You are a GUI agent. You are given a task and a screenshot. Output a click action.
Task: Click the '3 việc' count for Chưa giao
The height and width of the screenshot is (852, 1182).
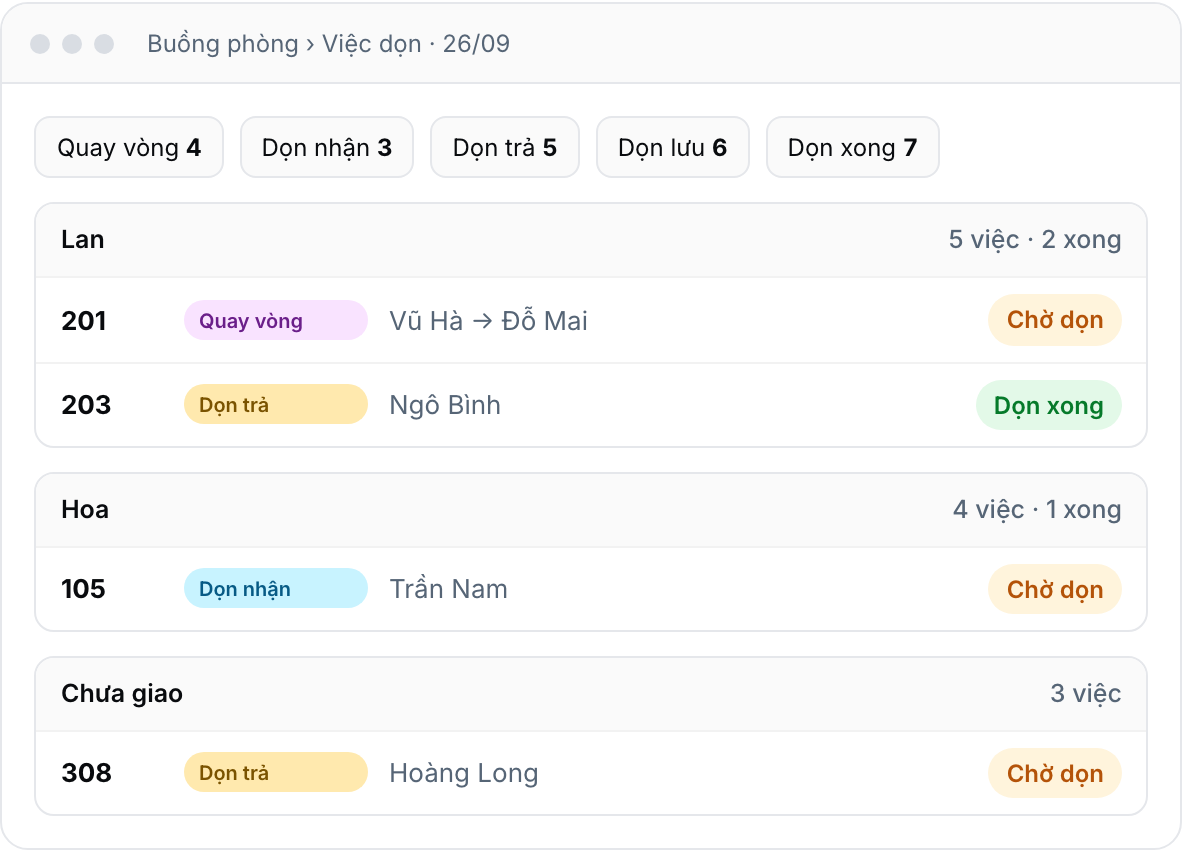point(1086,694)
